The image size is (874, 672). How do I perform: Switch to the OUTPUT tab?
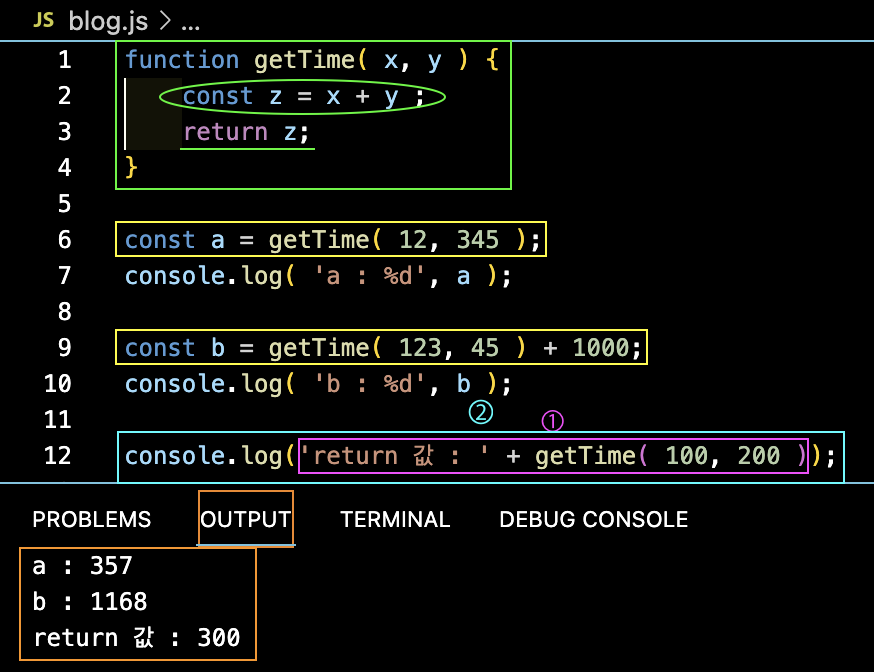click(x=245, y=519)
